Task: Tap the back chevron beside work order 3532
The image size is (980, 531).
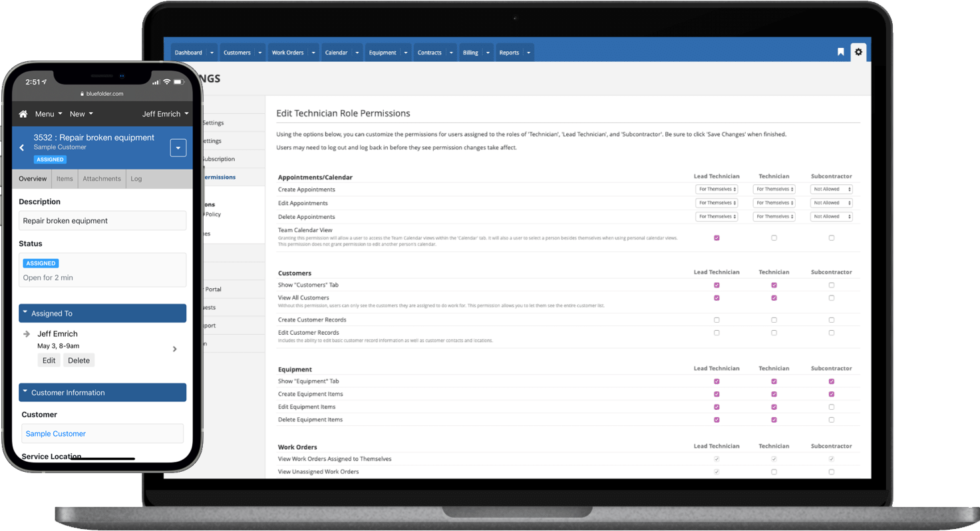Action: pyautogui.click(x=22, y=147)
